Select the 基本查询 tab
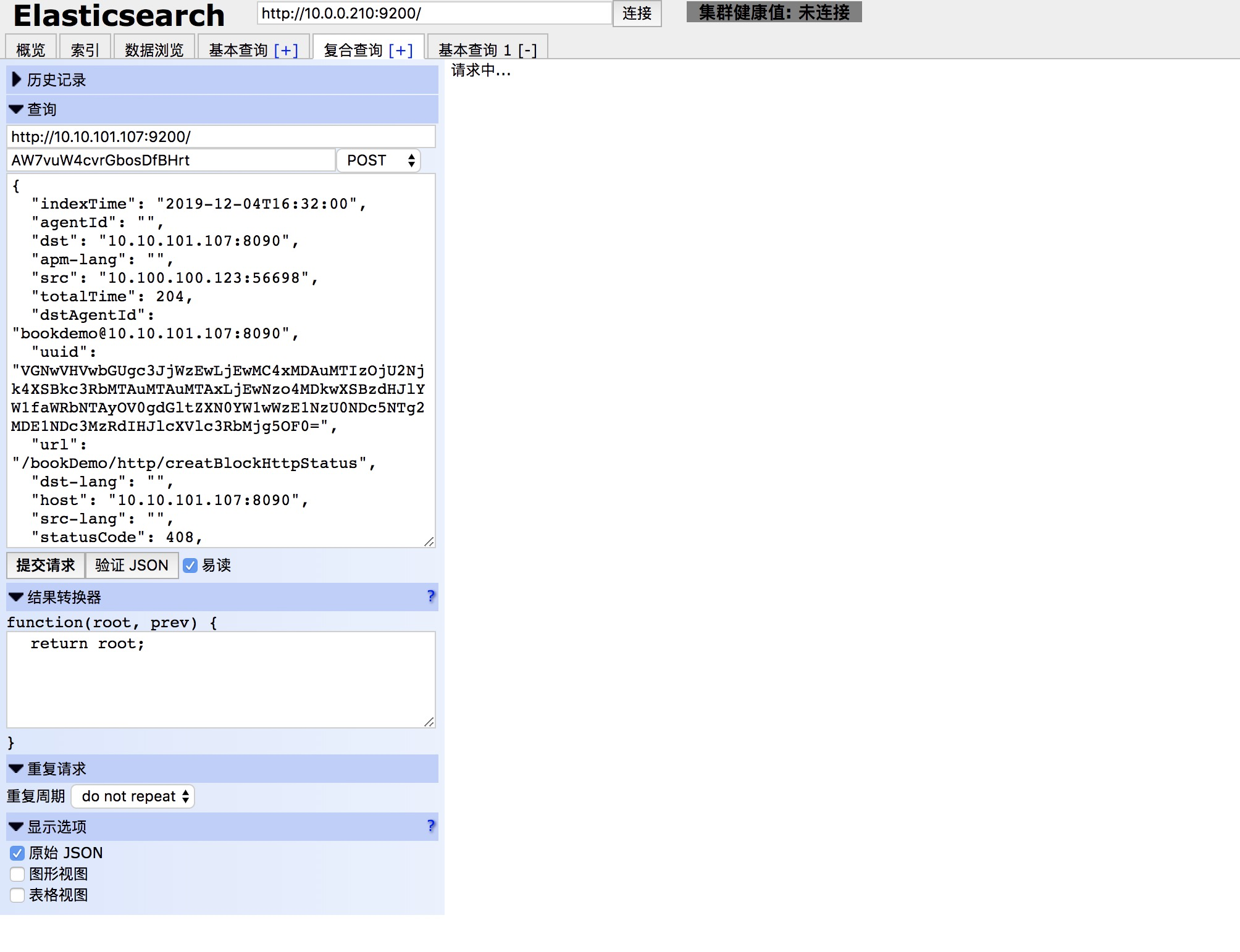1240x952 pixels. click(238, 49)
